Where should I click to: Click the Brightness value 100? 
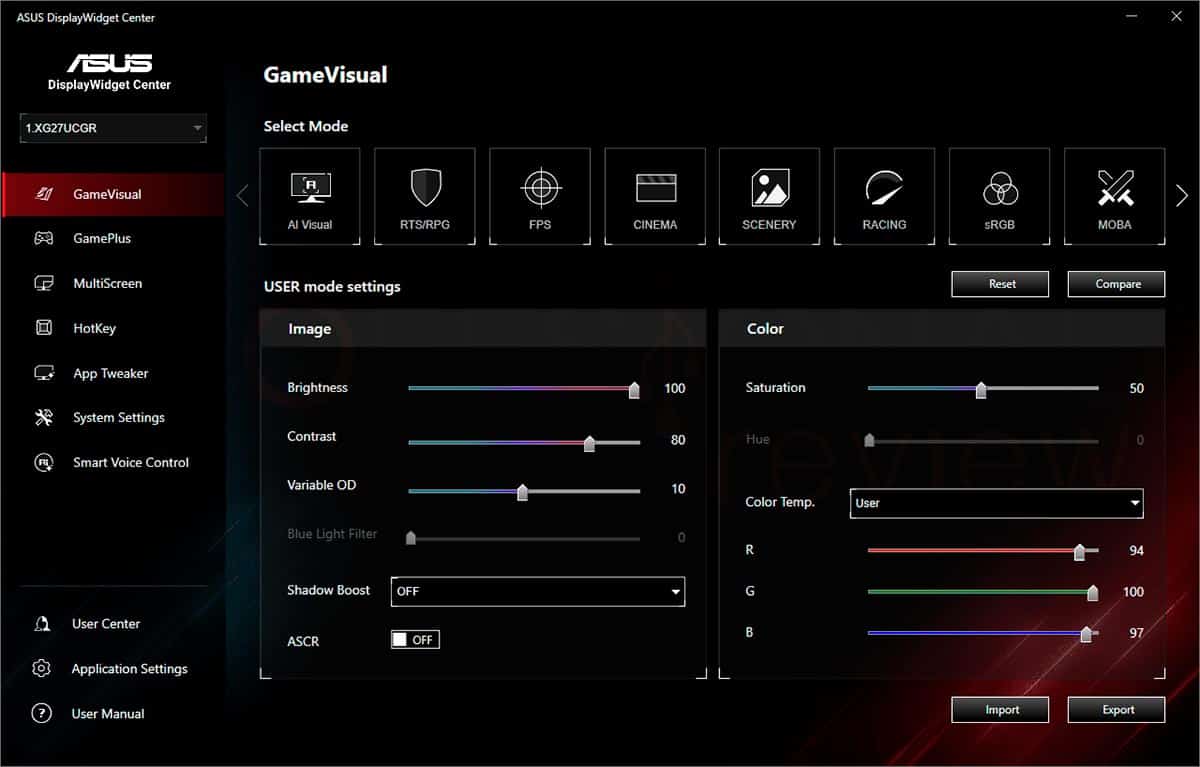675,388
